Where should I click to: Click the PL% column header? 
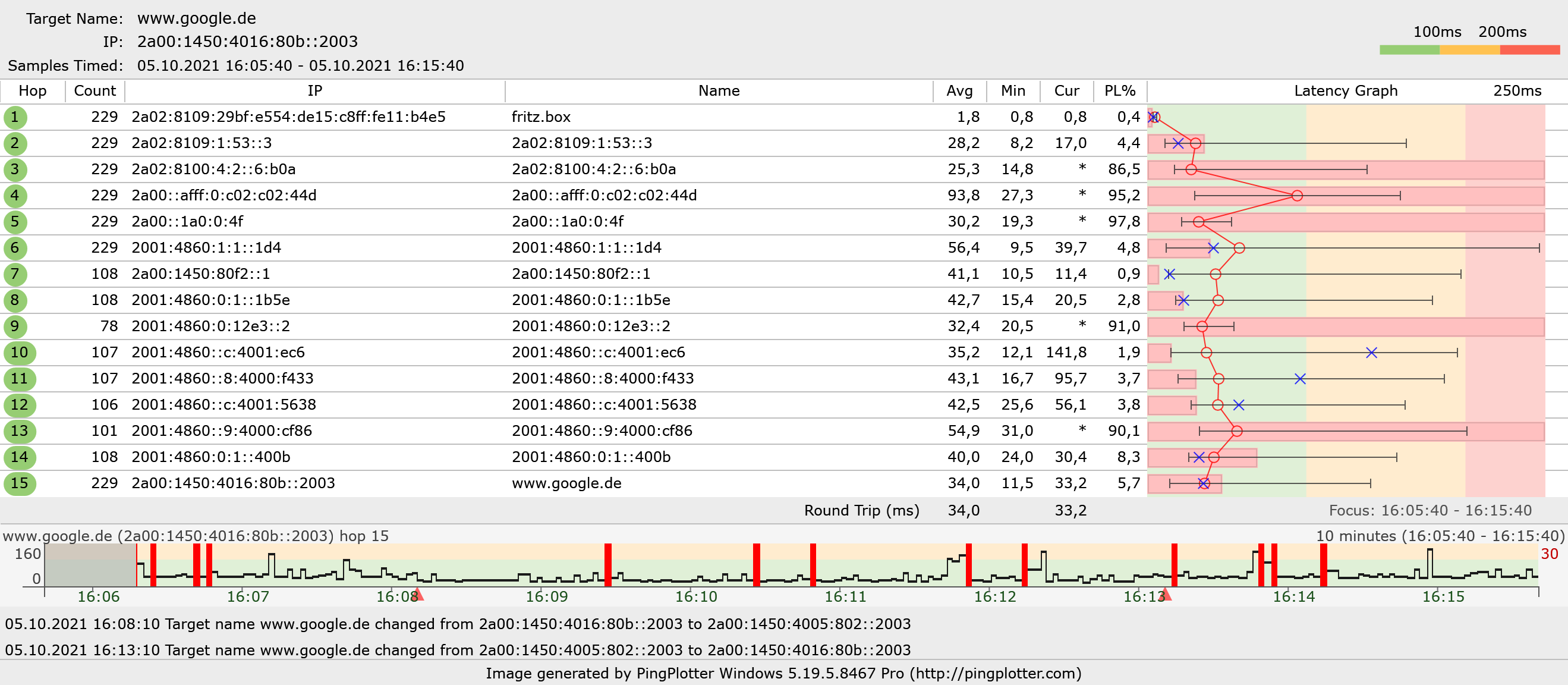click(1119, 91)
